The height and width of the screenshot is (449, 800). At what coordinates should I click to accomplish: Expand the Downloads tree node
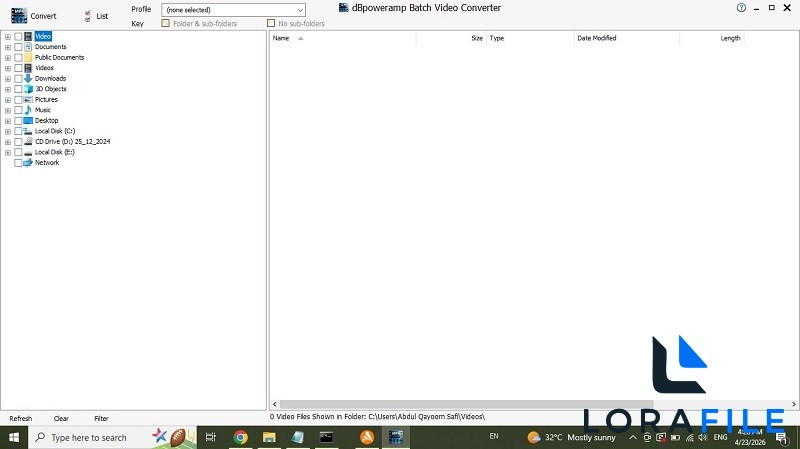pos(8,79)
